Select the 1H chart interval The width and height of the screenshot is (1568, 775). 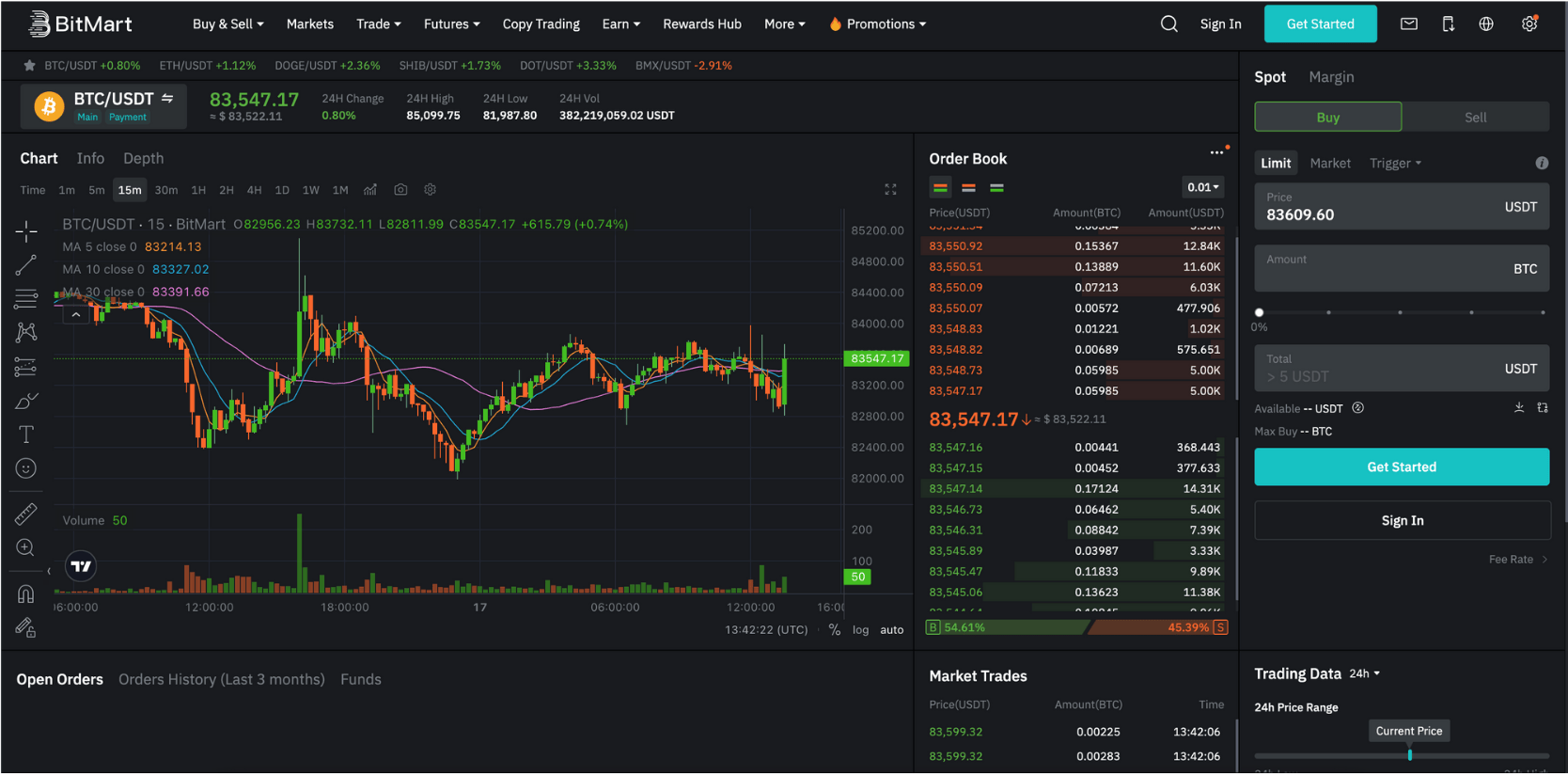198,190
